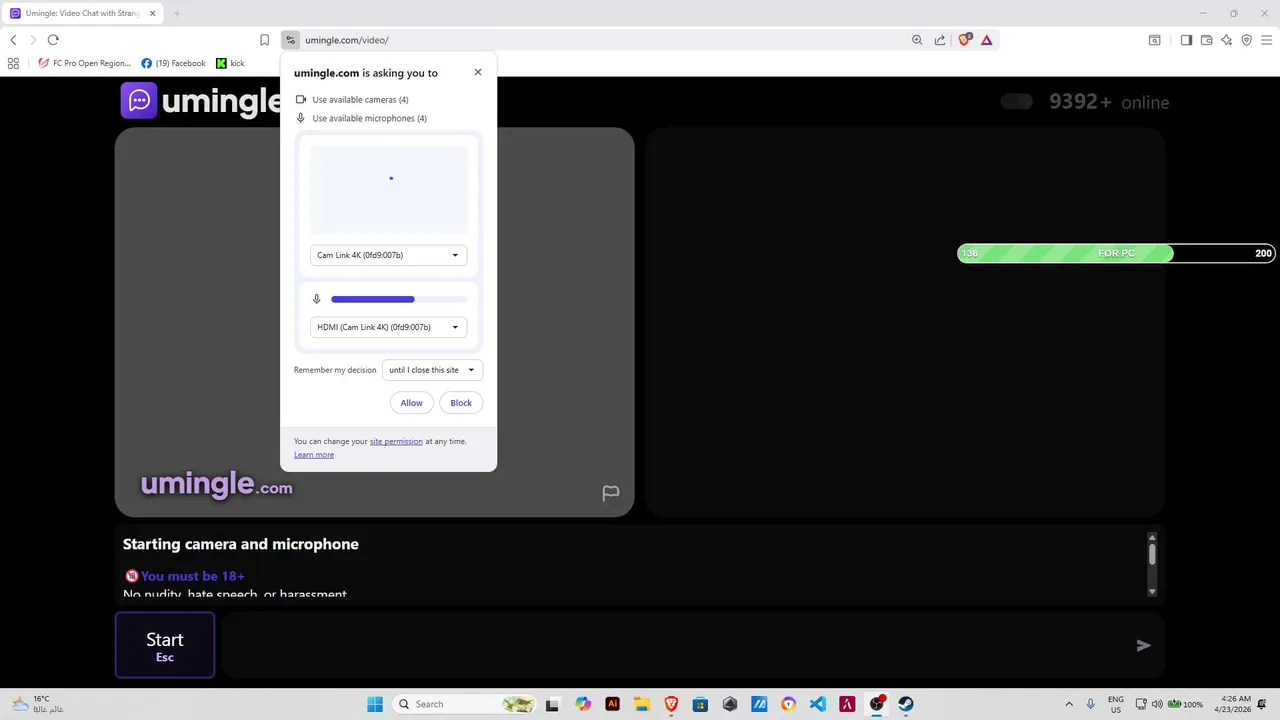
Task: Close the Umingle browser tab
Action: pyautogui.click(x=153, y=13)
